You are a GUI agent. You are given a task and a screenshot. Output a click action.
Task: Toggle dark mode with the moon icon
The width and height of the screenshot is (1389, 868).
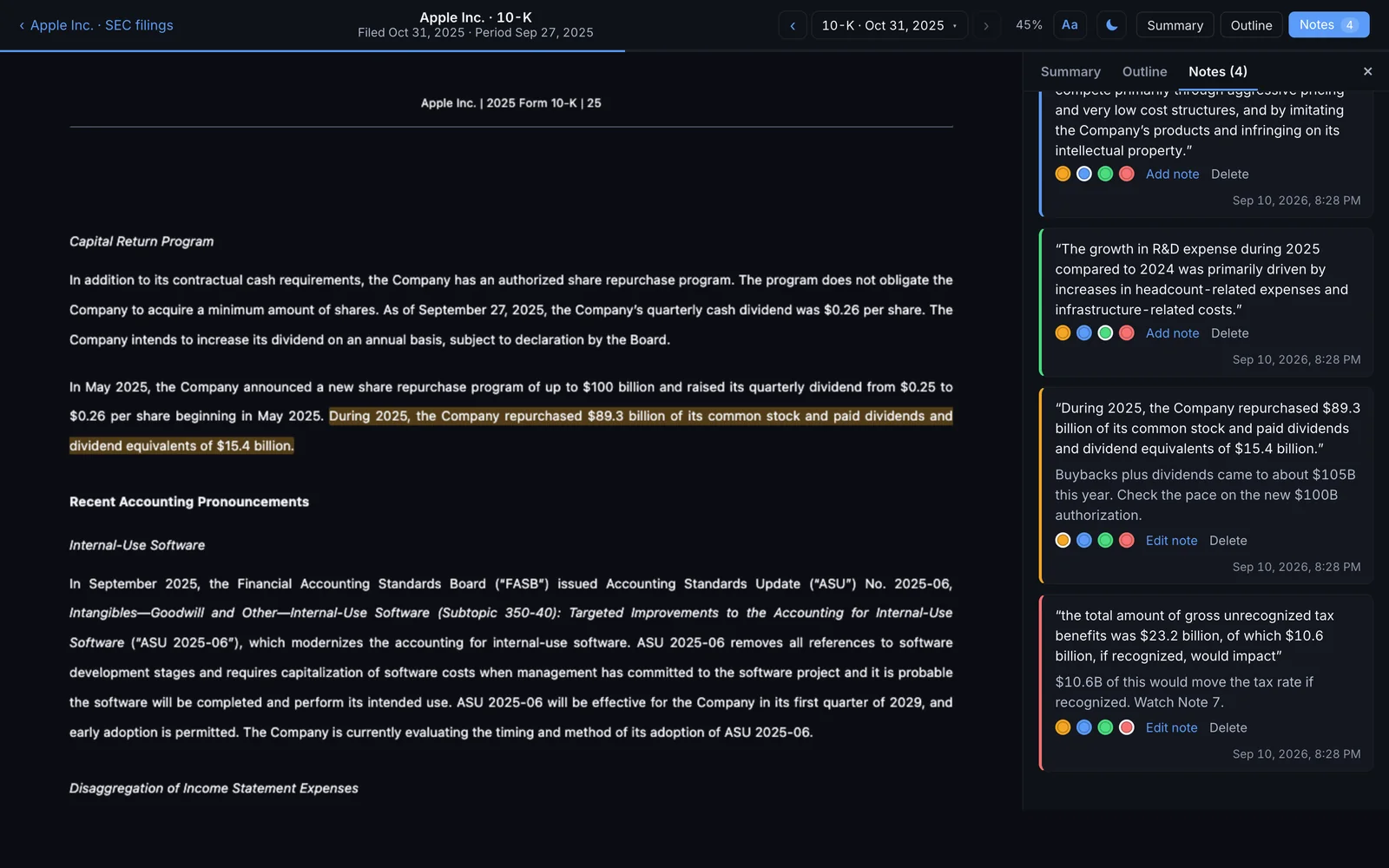click(x=1111, y=25)
